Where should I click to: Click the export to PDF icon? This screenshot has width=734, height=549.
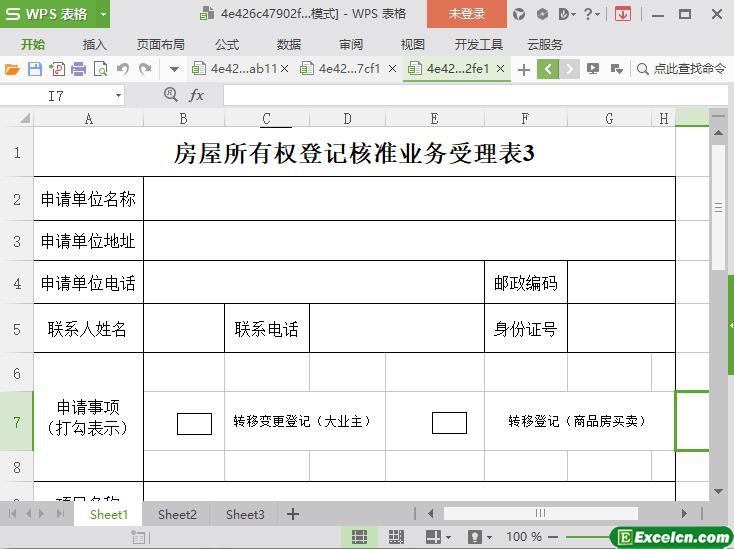click(x=57, y=69)
